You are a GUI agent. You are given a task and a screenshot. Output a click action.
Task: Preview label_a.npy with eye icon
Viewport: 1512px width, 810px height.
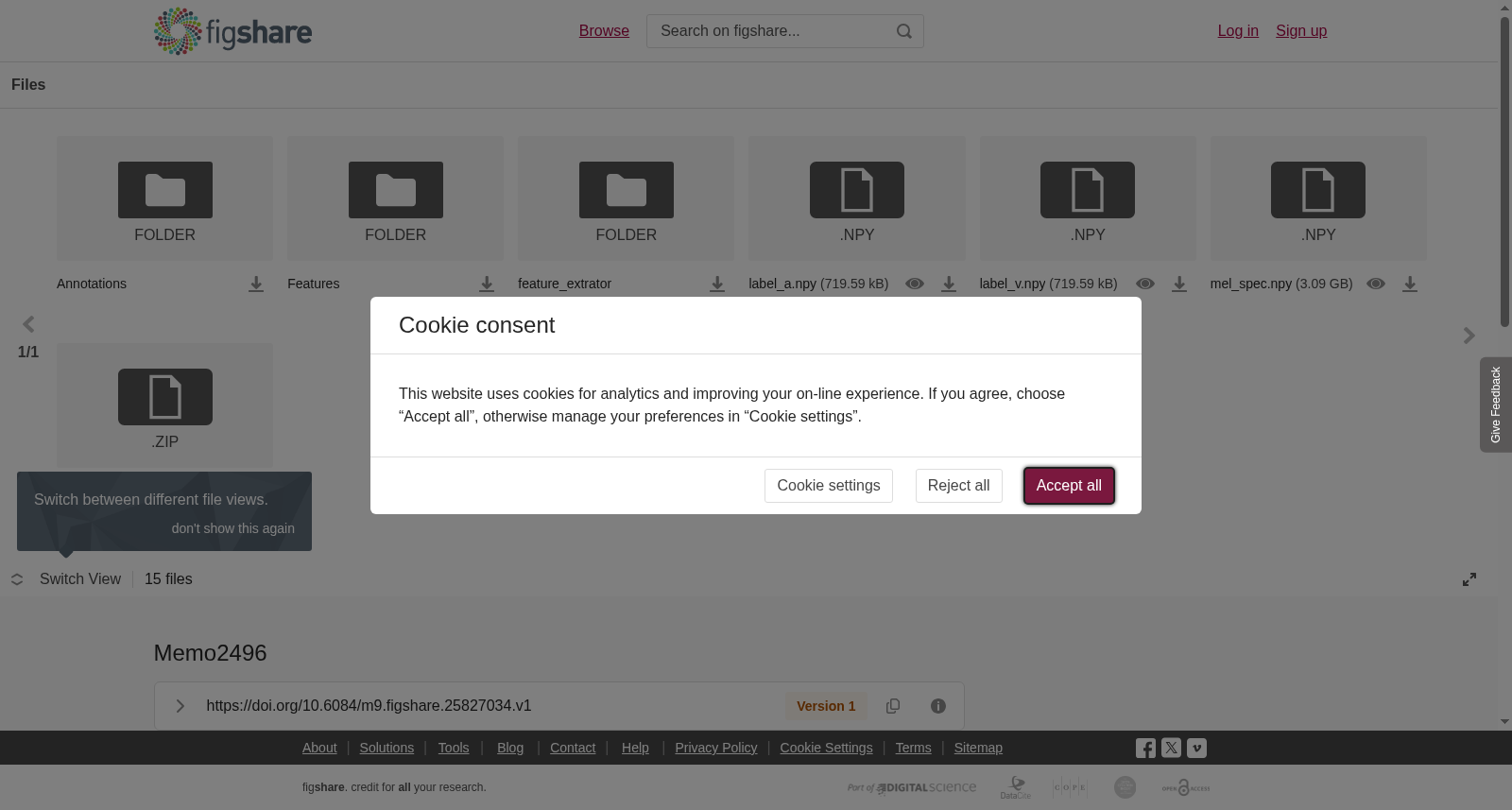click(915, 284)
